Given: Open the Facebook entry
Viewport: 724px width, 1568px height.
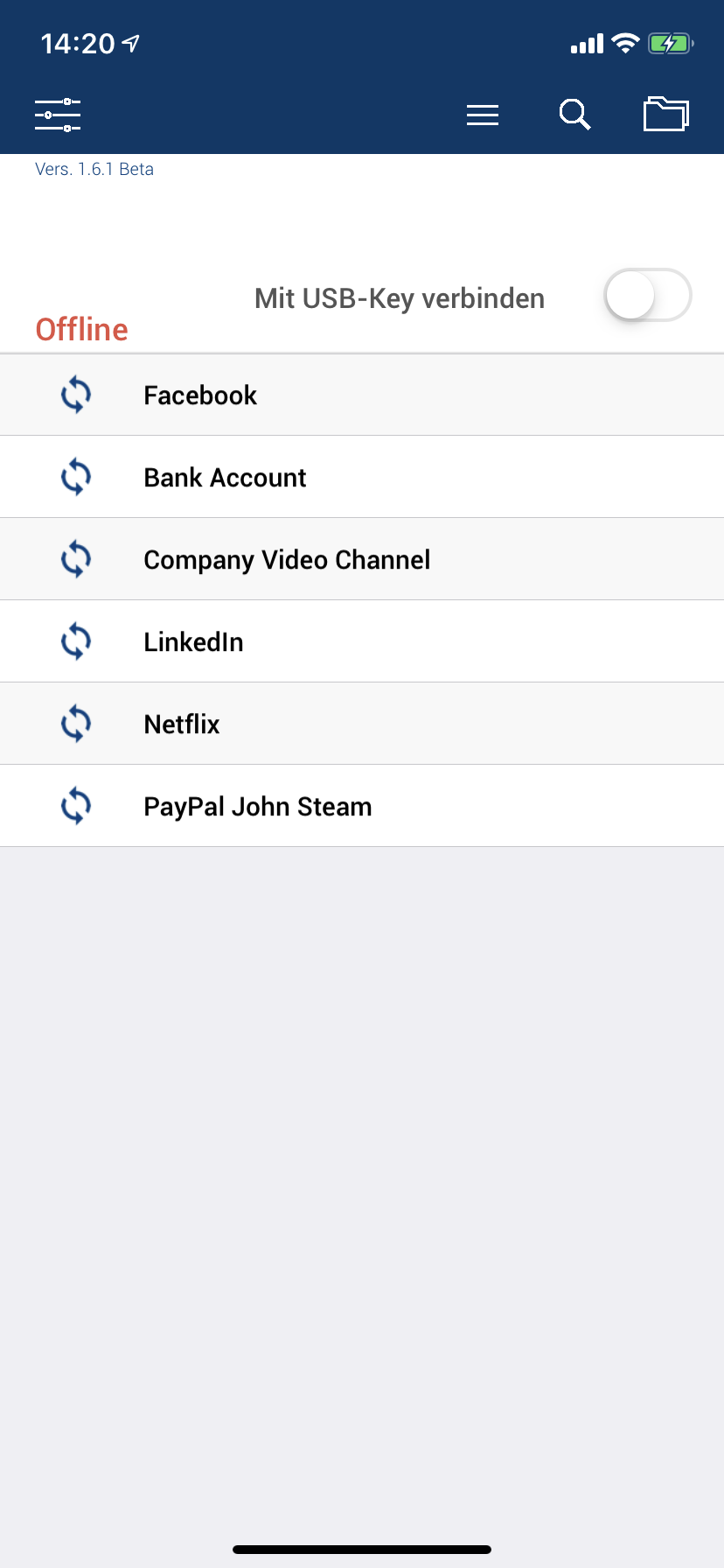Looking at the screenshot, I should [200, 395].
